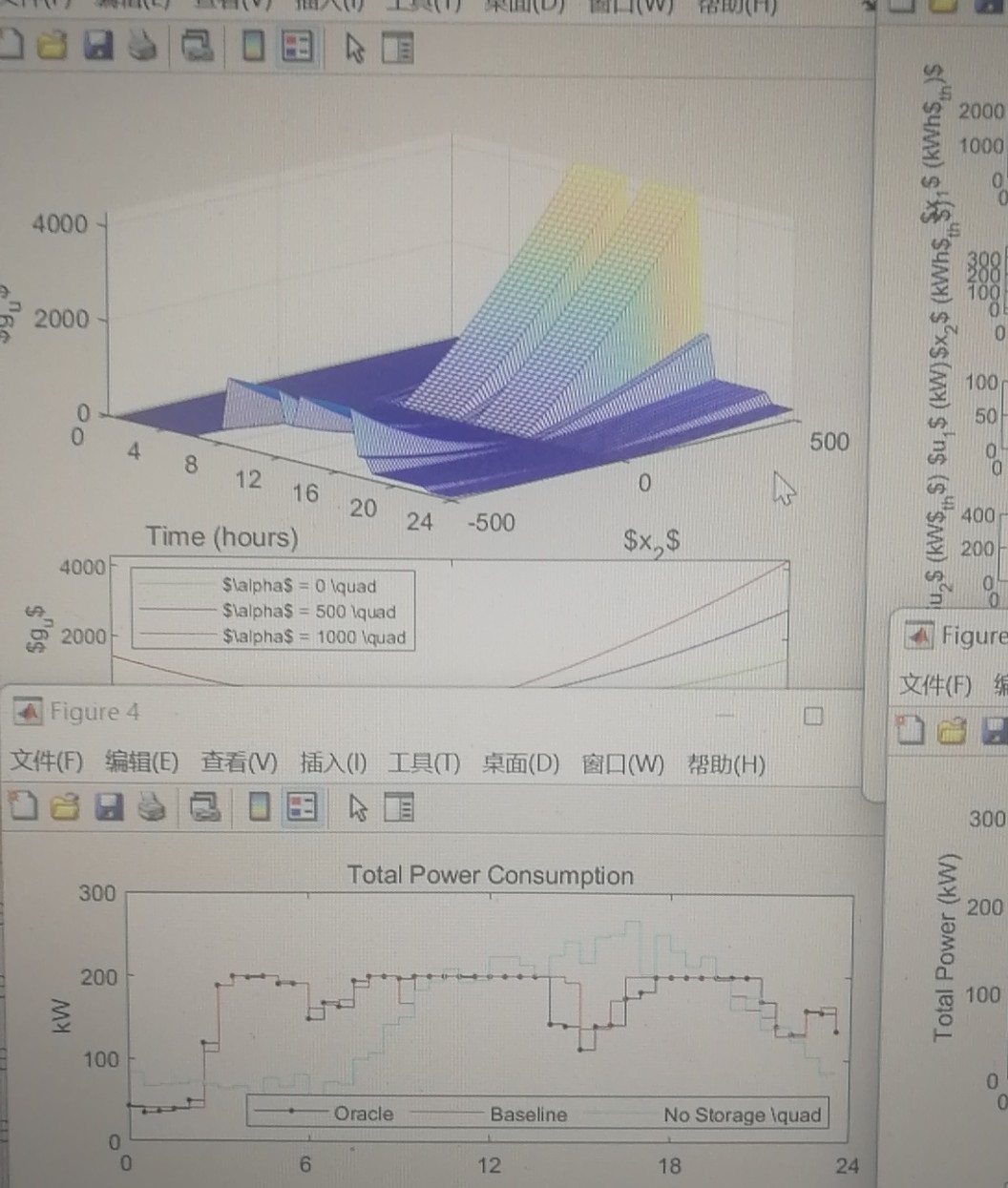Toggle Insert Colorbar in upper figure window
The image size is (1008, 1188).
tap(253, 47)
